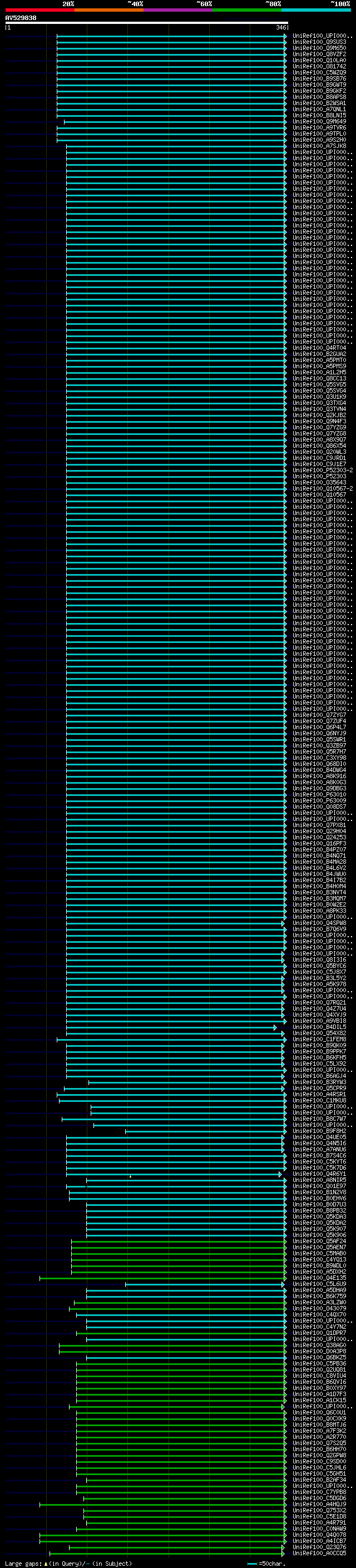The width and height of the screenshot is (356, 1568).
Task: Click hit label UniRef100_Q16PF3
Action: [319, 844]
